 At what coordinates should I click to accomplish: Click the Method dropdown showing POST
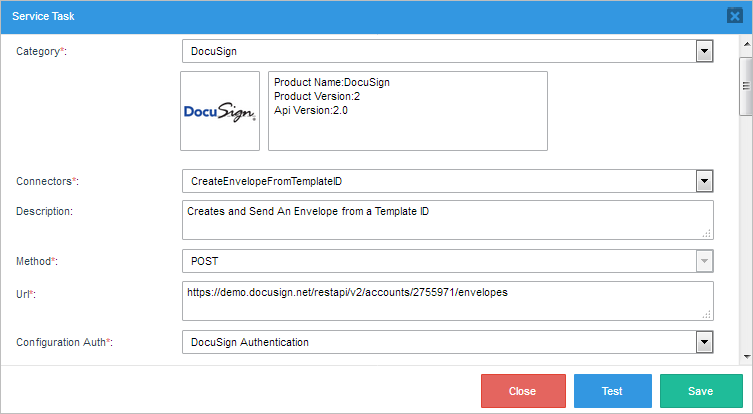447,261
